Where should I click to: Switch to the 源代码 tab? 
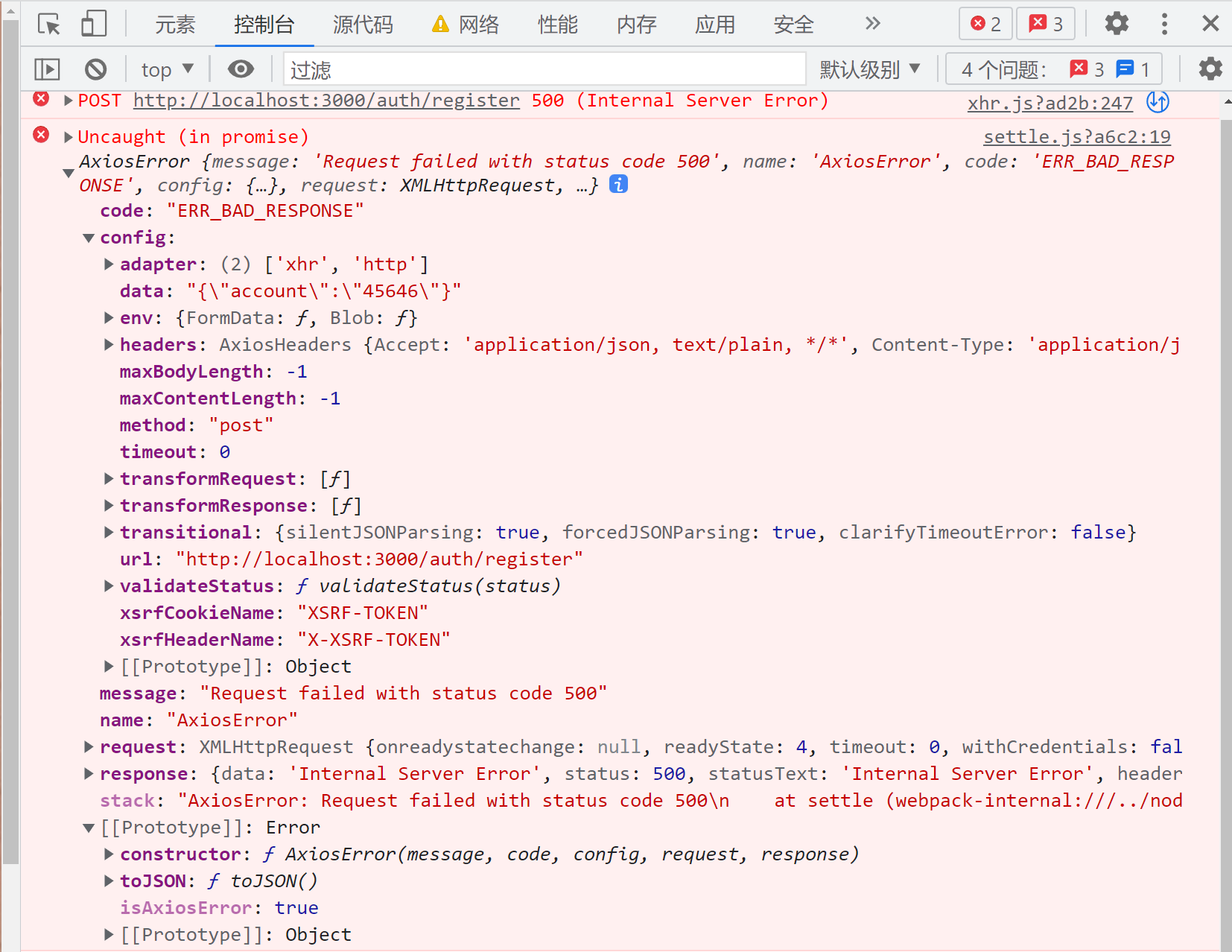pos(363,25)
